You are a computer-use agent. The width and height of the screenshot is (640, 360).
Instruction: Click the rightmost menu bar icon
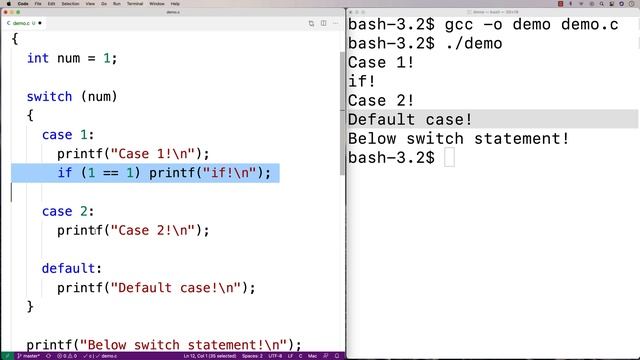(632, 4)
